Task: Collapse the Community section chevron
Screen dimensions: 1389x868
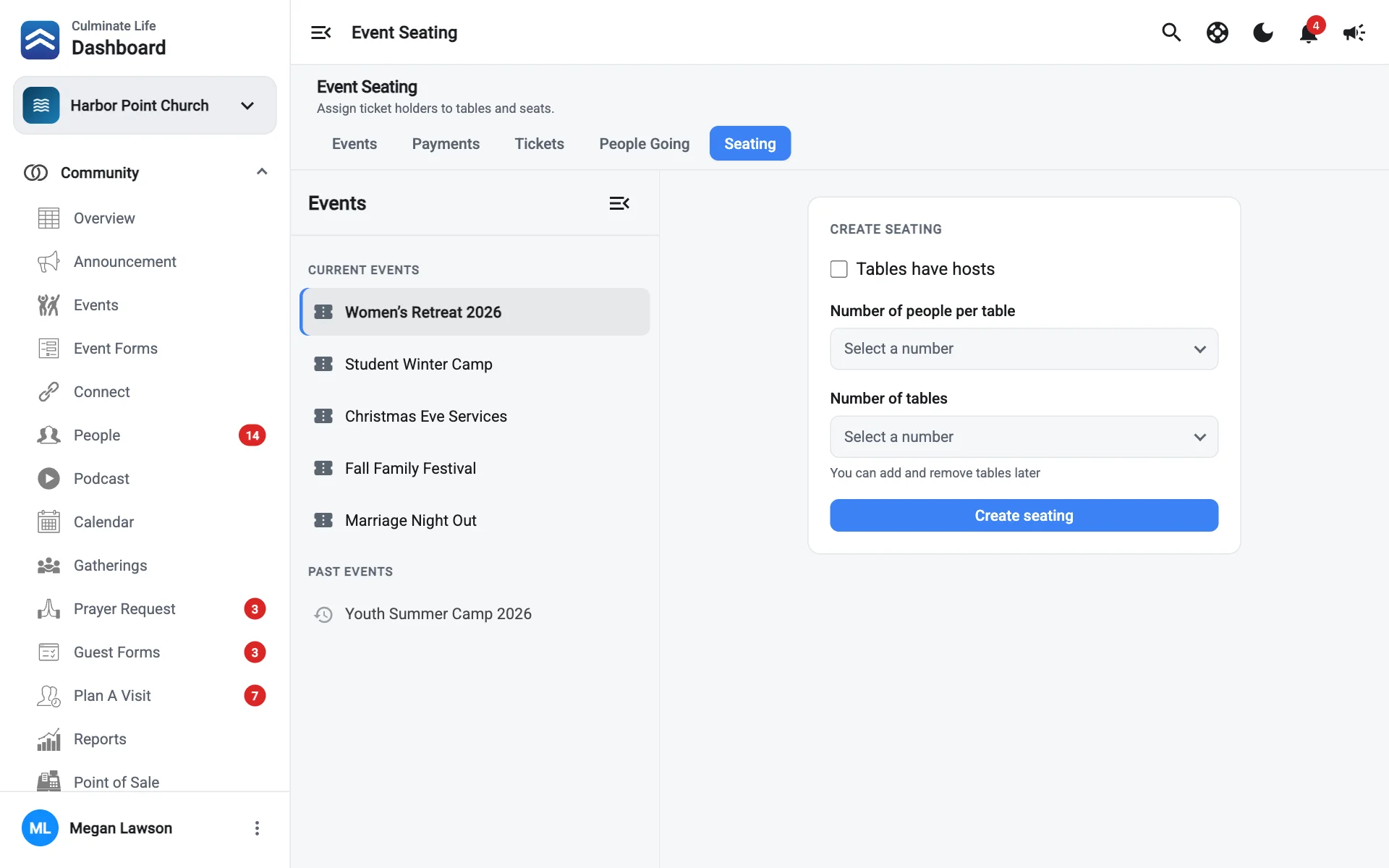Action: [x=262, y=172]
